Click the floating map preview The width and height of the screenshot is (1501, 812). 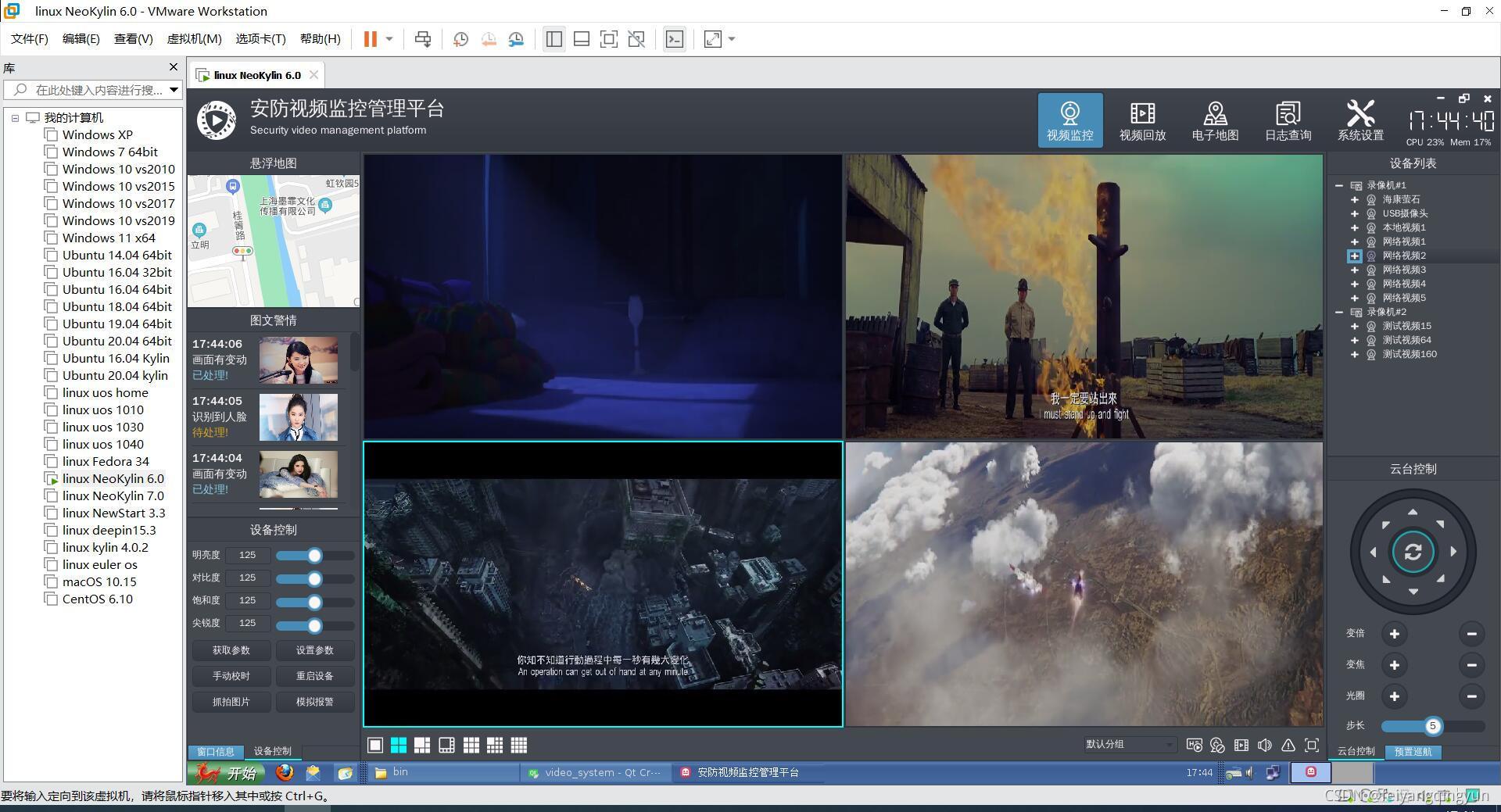pos(274,241)
